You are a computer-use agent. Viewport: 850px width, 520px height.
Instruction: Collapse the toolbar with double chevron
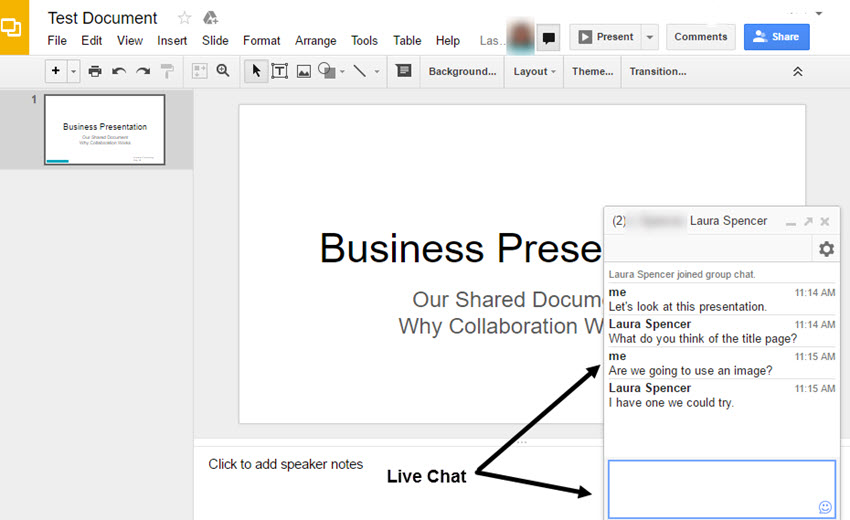click(x=797, y=72)
